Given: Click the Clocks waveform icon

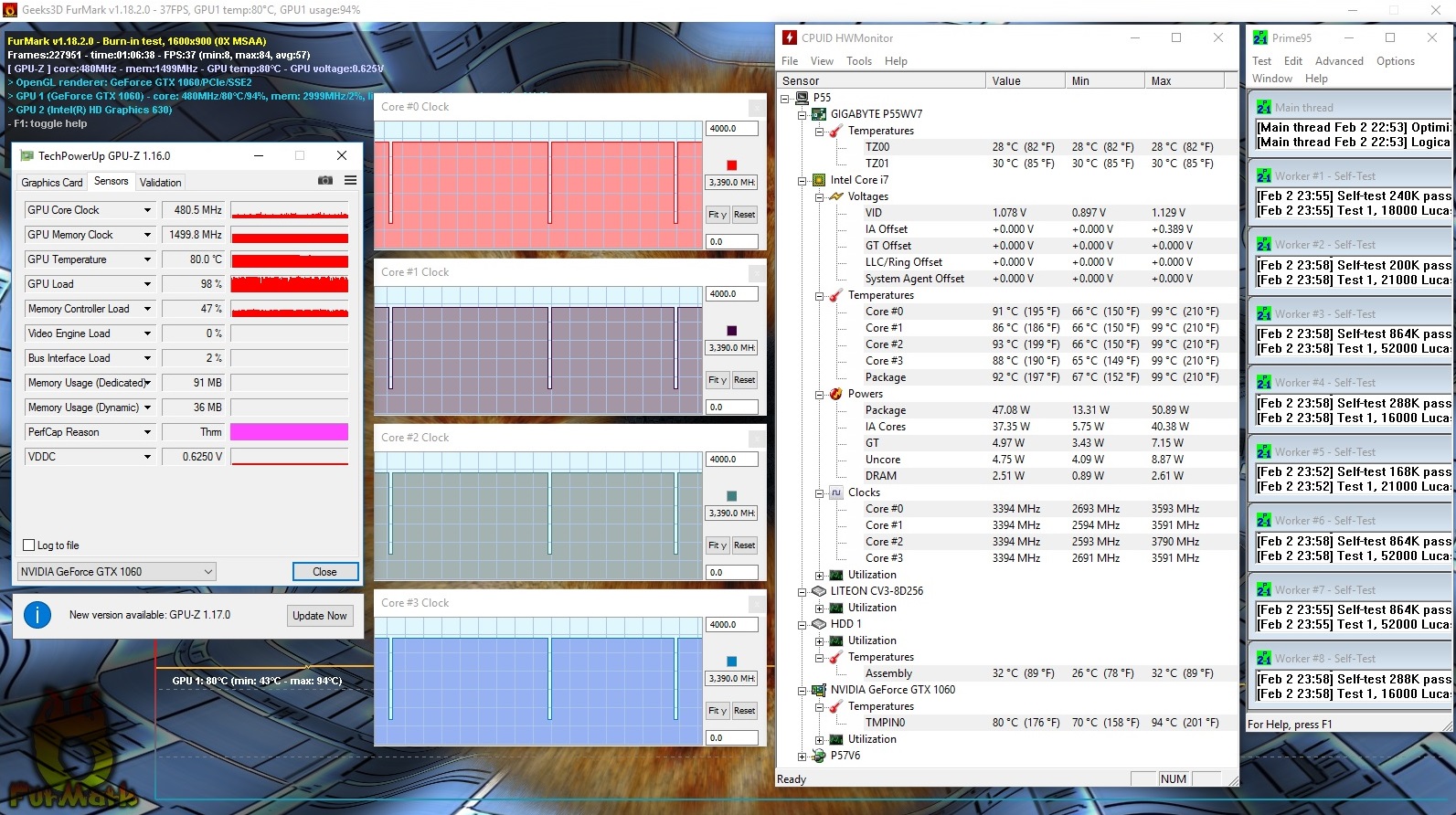Looking at the screenshot, I should pos(836,492).
